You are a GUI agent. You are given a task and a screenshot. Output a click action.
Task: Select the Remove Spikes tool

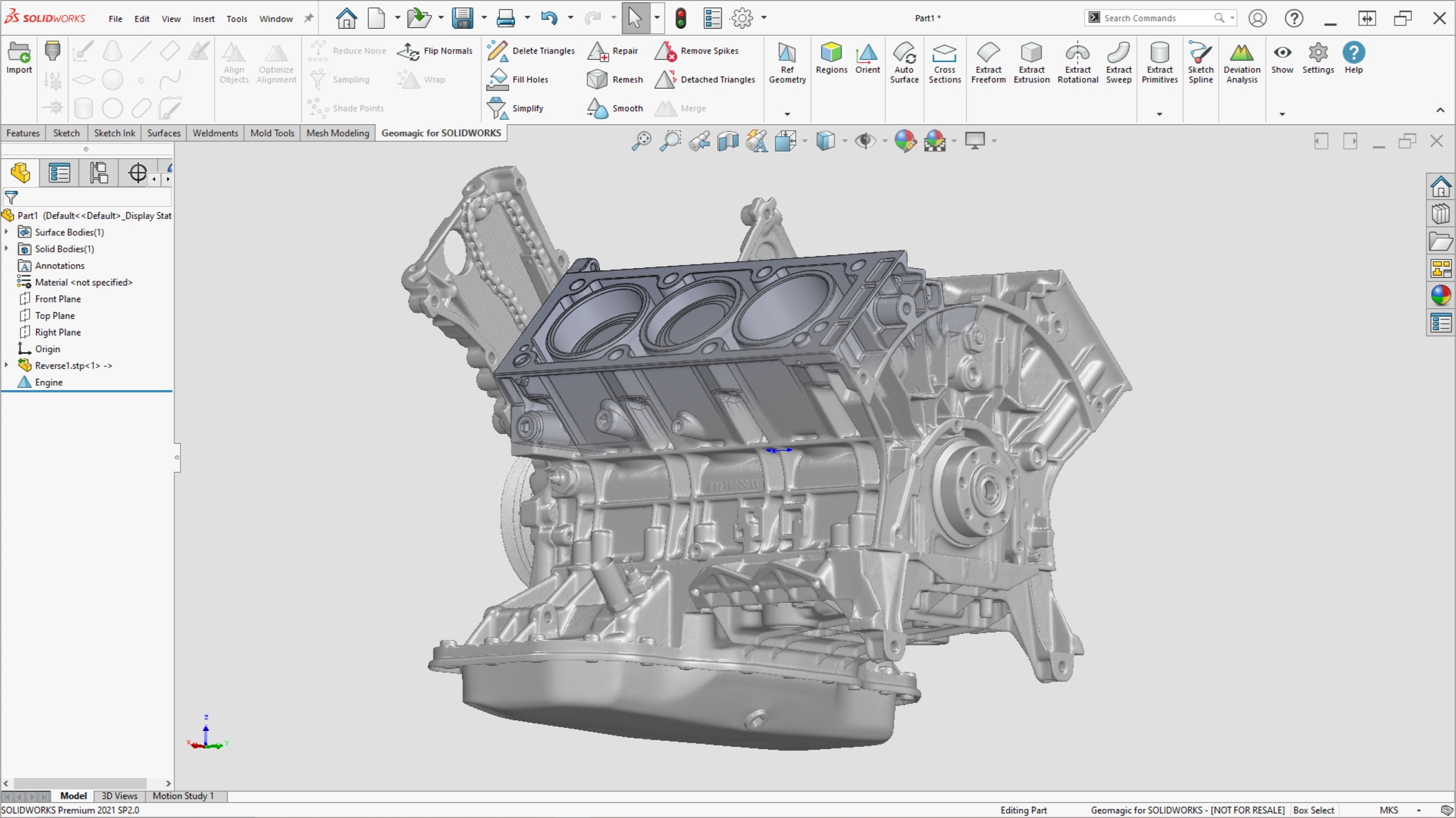point(697,51)
